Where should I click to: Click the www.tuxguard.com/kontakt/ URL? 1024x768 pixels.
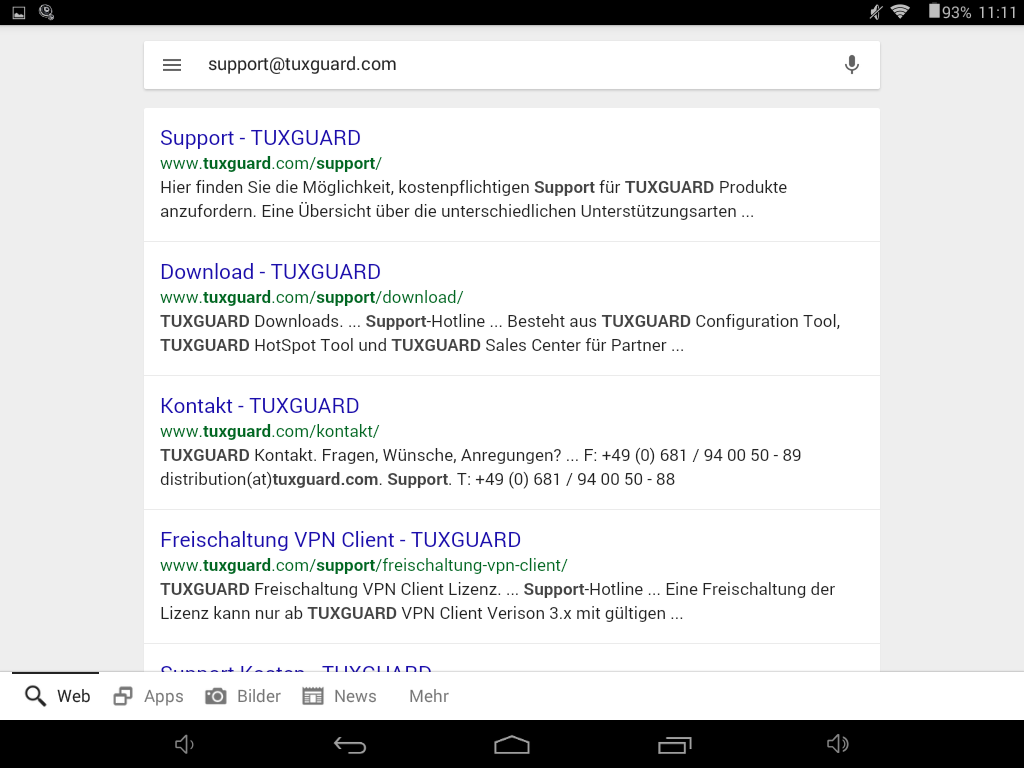(x=270, y=431)
